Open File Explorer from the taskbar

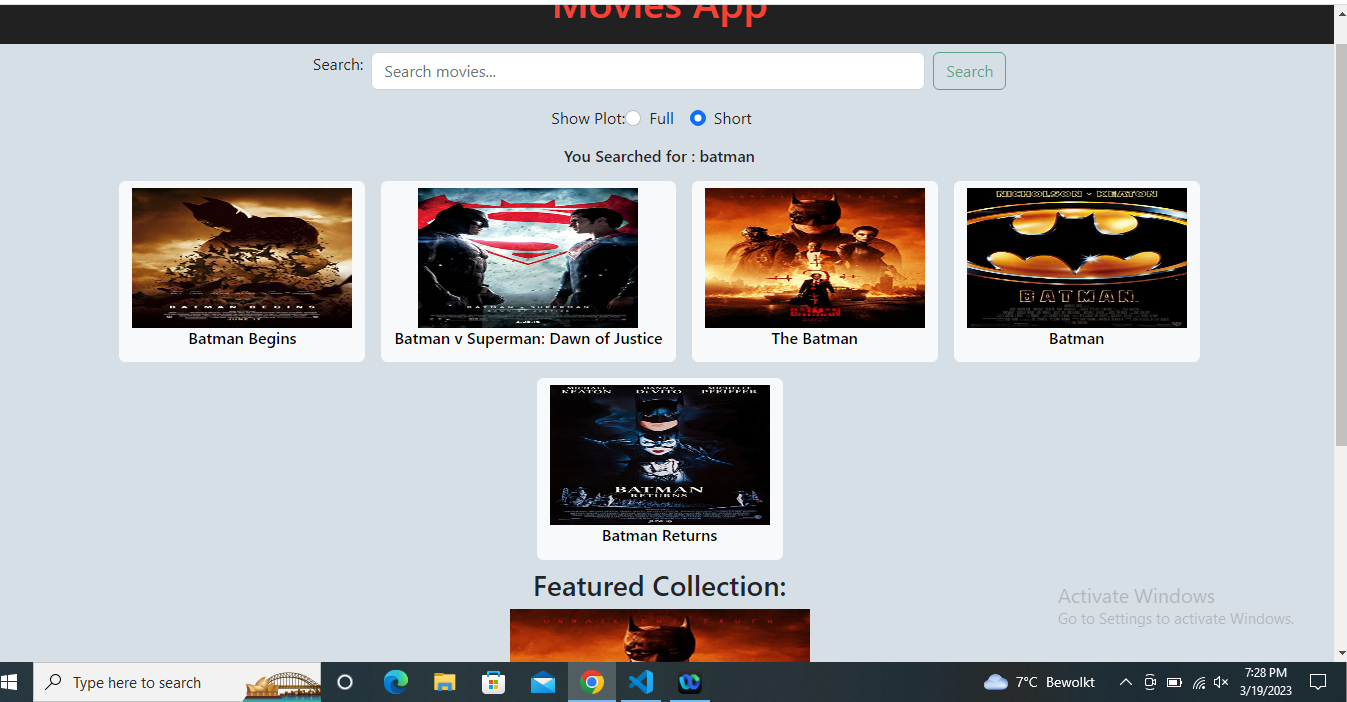pyautogui.click(x=445, y=682)
